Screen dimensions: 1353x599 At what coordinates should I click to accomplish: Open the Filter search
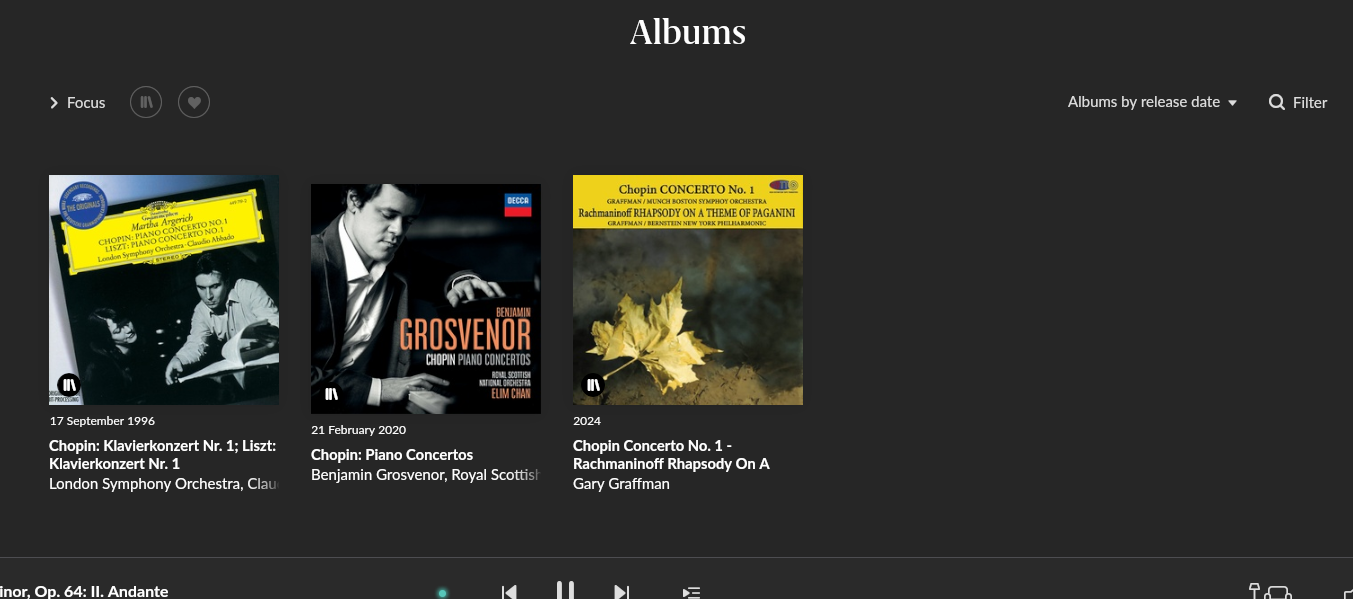pos(1298,102)
